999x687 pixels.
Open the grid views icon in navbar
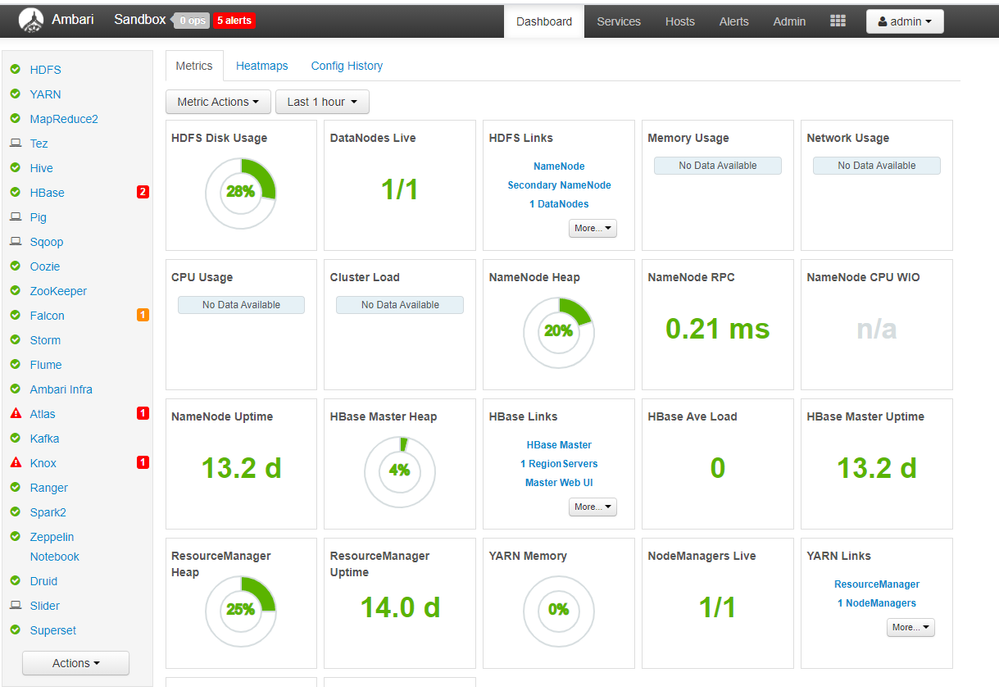[838, 21]
